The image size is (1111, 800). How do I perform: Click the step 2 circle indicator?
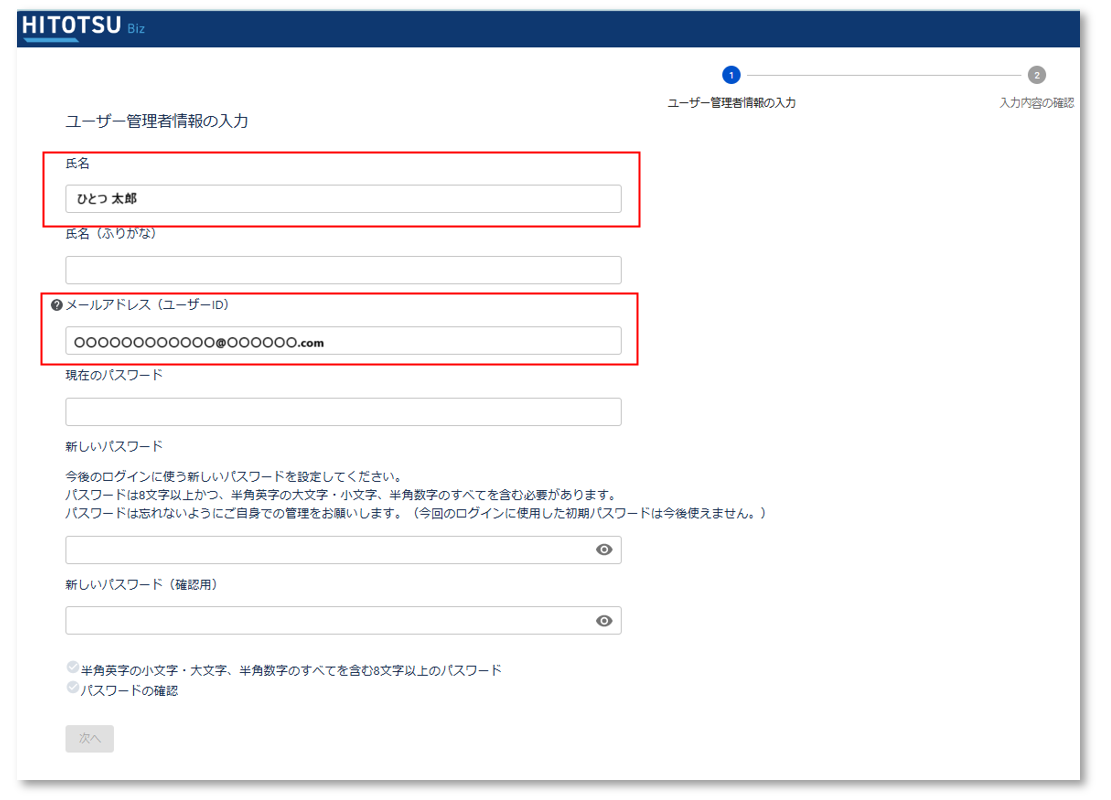(x=1036, y=75)
